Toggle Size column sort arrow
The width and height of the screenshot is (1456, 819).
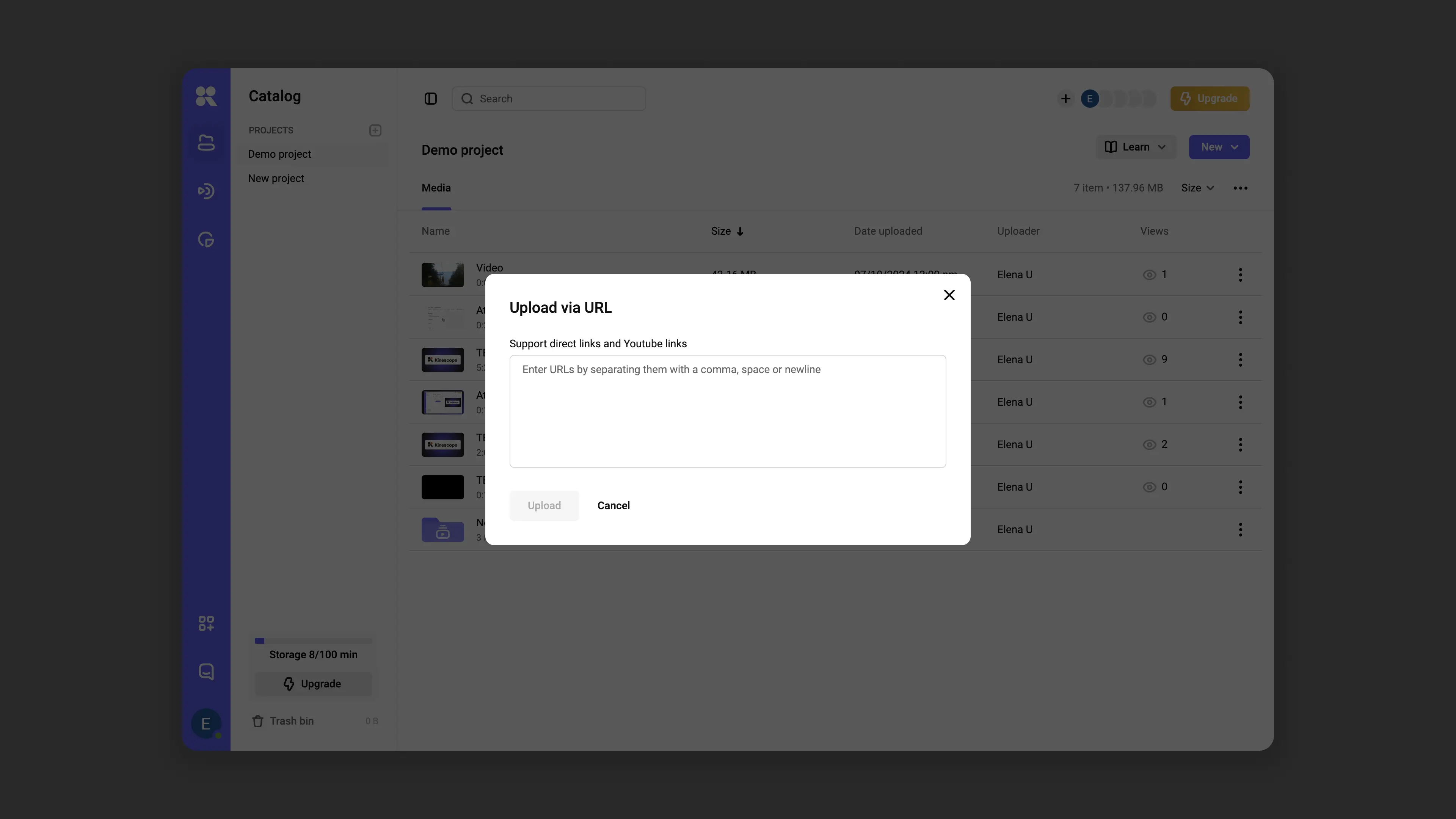point(739,232)
